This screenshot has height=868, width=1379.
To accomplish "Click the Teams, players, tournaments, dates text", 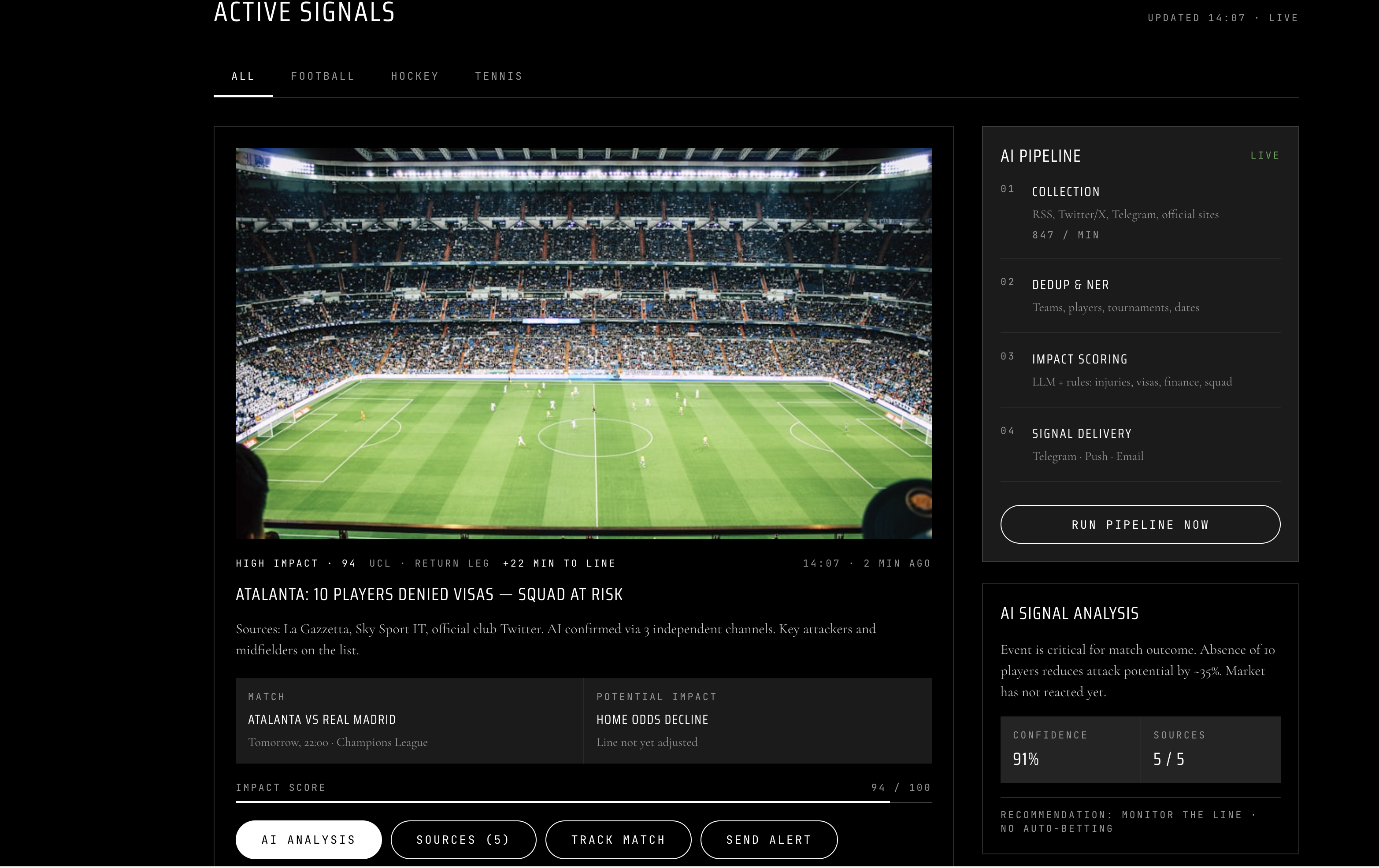I will click(1116, 308).
